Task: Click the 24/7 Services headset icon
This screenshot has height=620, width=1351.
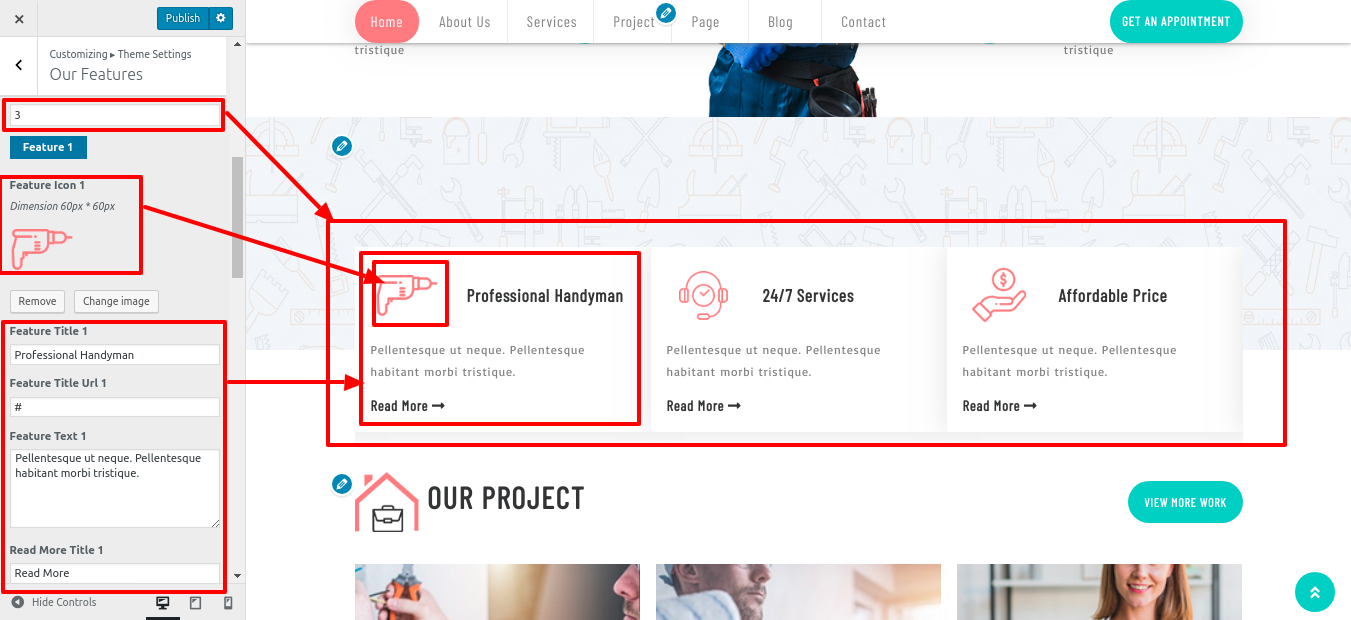Action: (x=703, y=295)
